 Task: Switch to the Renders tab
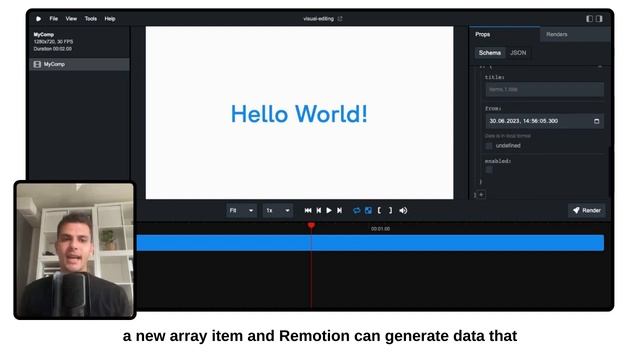point(575,34)
